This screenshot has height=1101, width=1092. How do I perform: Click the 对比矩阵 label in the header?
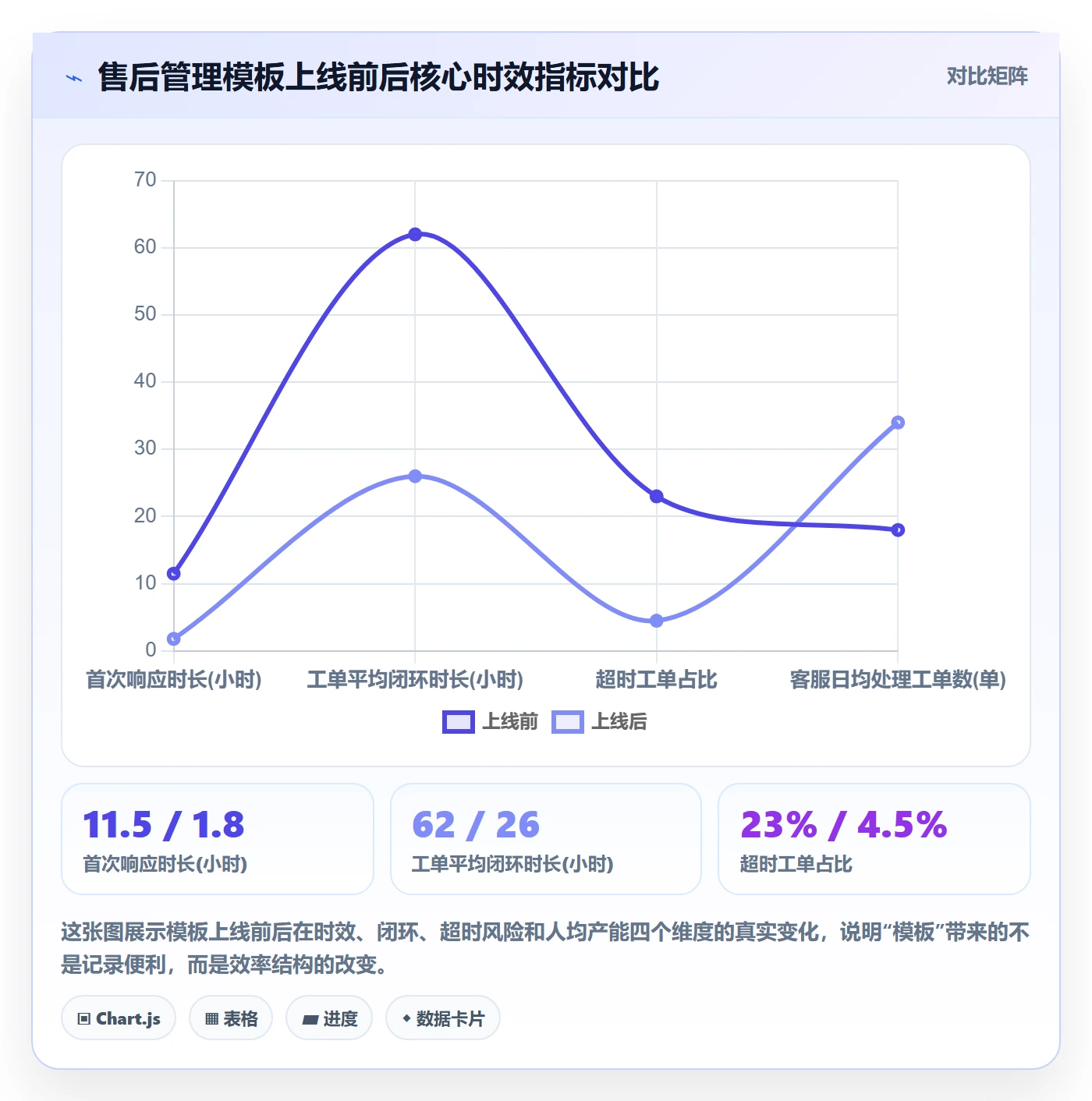click(x=987, y=76)
